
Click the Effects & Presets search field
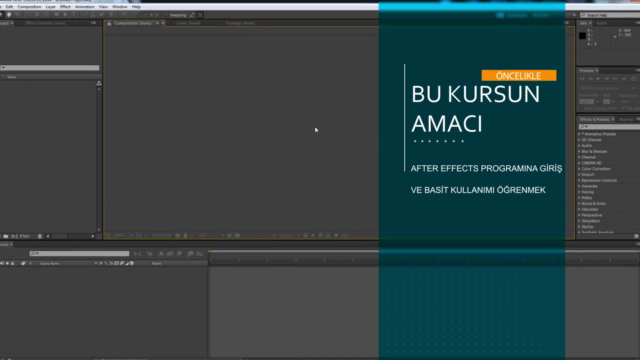point(609,127)
